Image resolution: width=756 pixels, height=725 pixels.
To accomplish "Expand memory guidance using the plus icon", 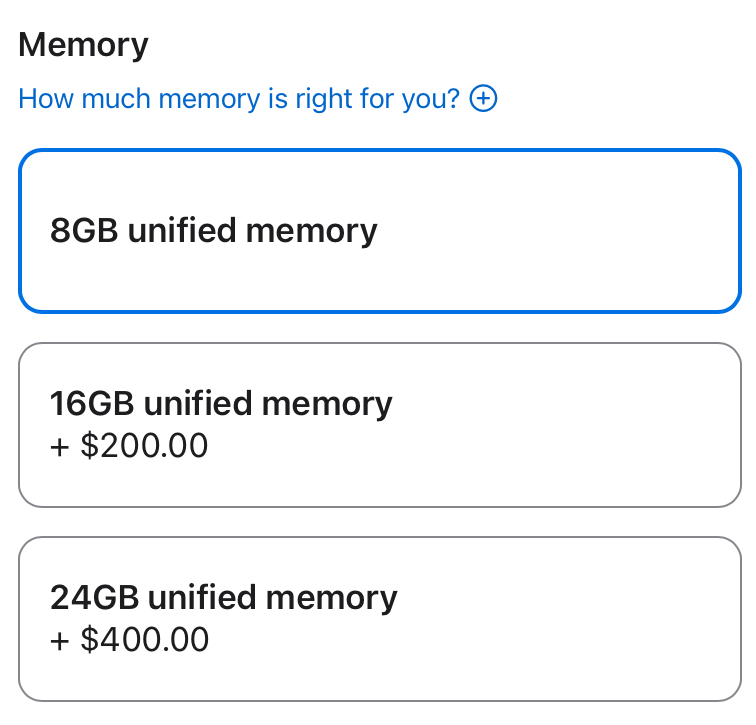I will tap(483, 99).
